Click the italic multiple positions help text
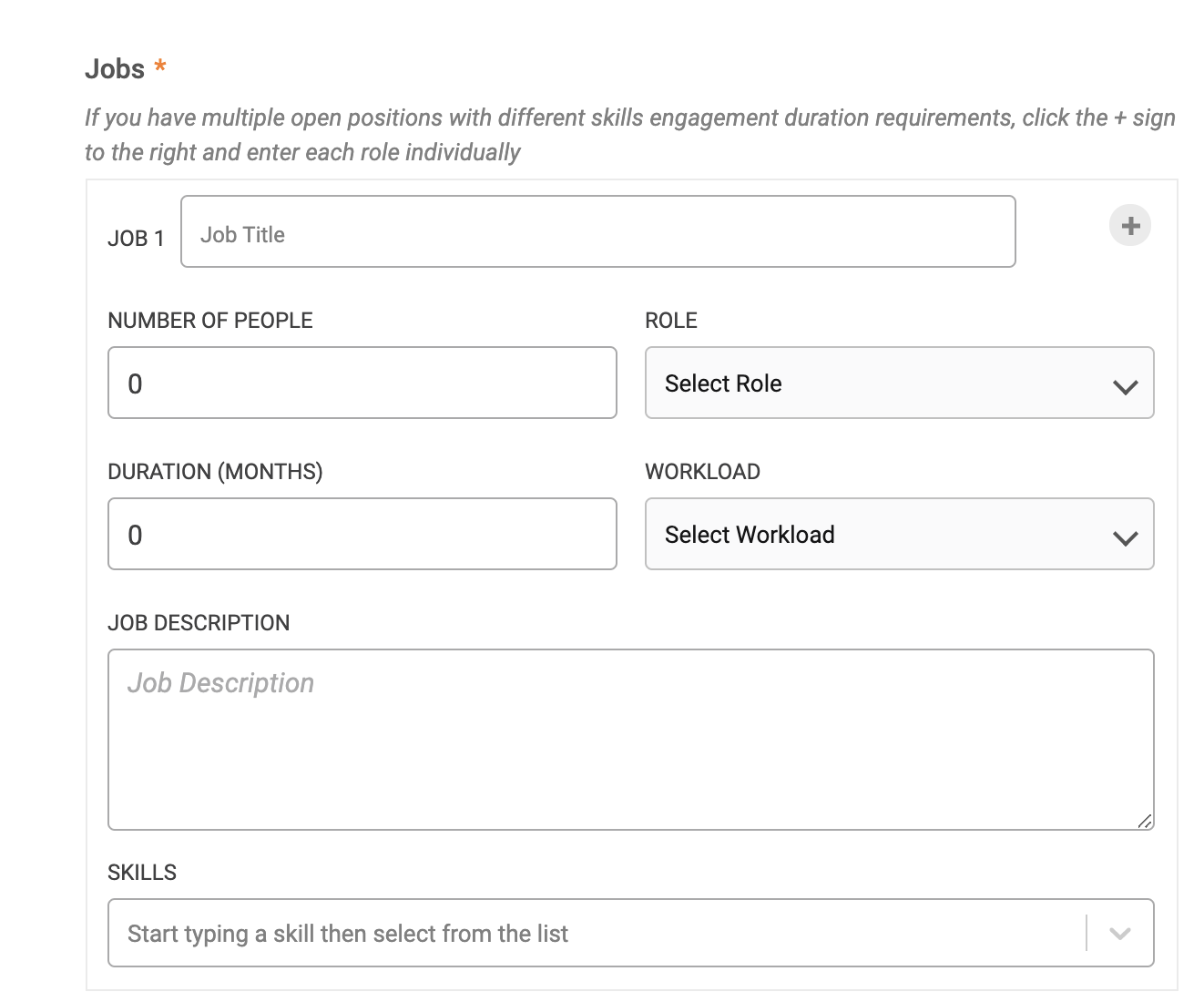The image size is (1204, 1002). click(x=630, y=135)
